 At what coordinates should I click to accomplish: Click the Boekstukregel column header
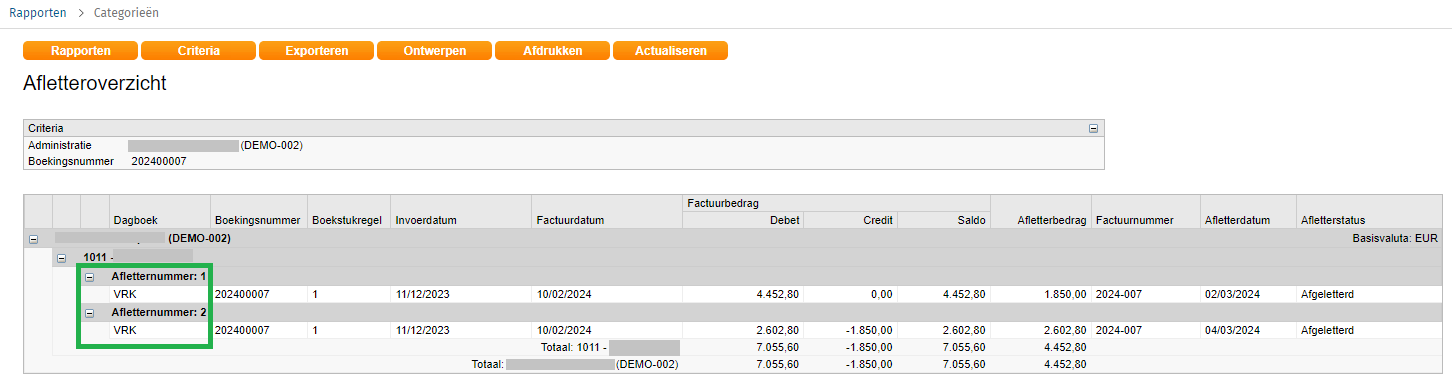coord(347,220)
